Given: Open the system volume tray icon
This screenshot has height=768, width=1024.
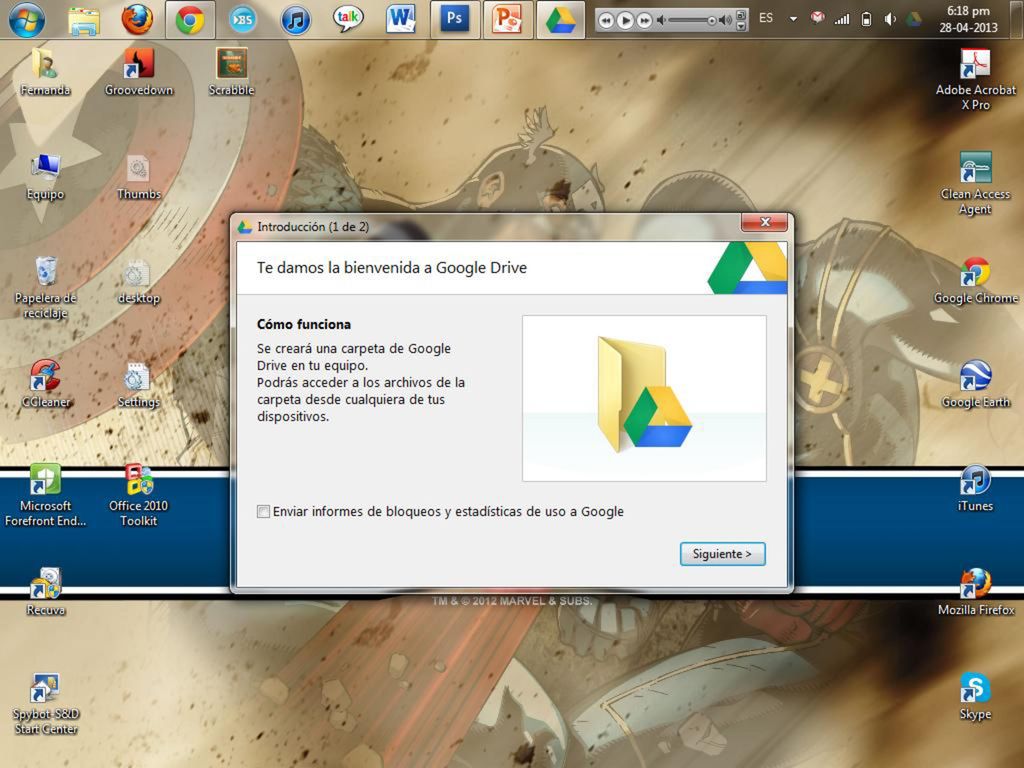Looking at the screenshot, I should (x=889, y=19).
